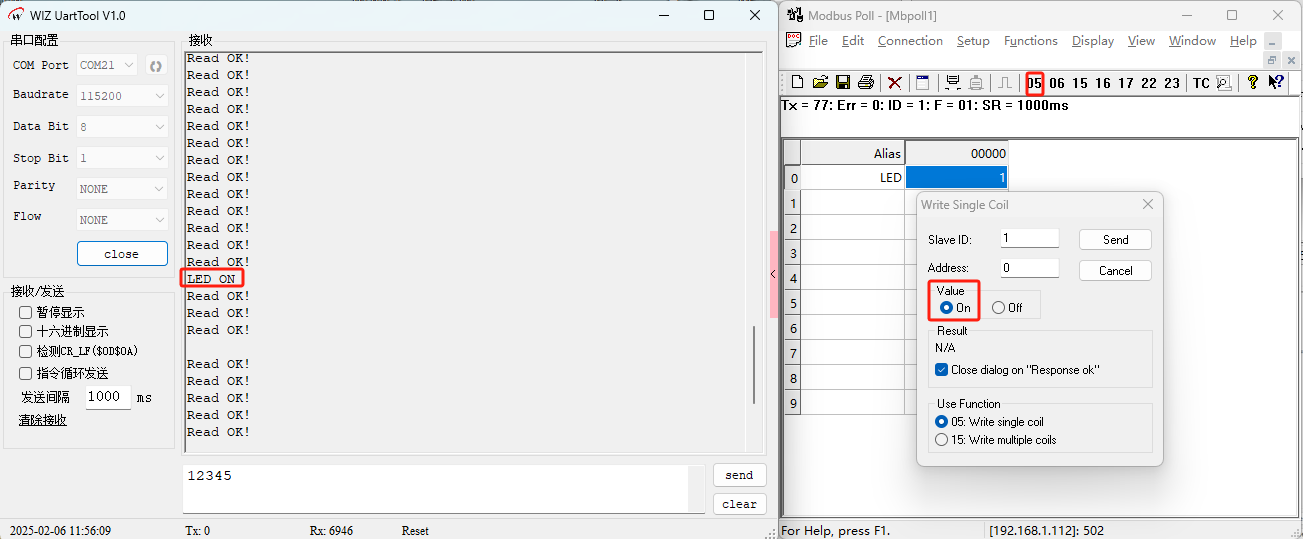Click the Open folder toolbar icon
1303x539 pixels.
click(820, 83)
